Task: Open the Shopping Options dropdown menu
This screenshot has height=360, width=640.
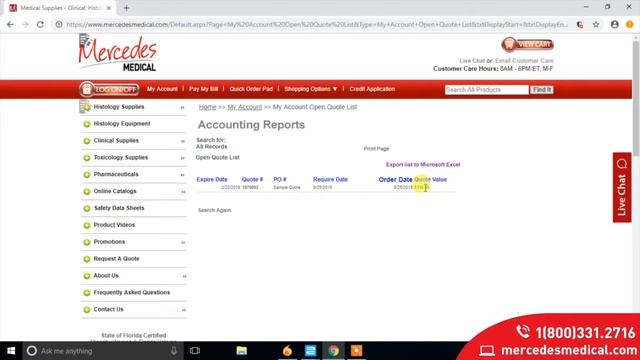Action: pyautogui.click(x=311, y=89)
